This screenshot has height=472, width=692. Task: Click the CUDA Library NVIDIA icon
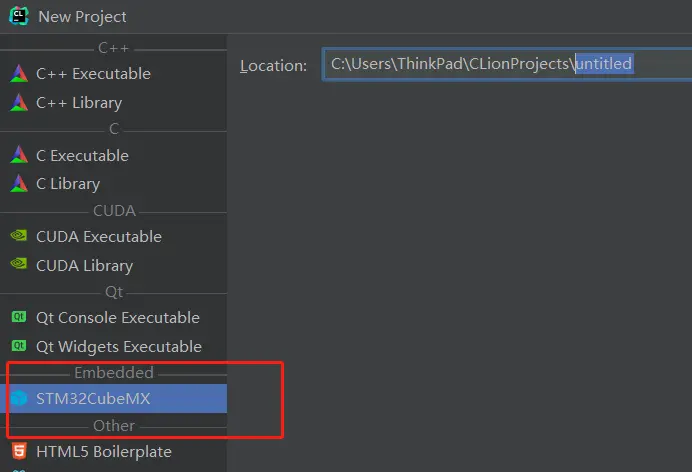tap(19, 266)
